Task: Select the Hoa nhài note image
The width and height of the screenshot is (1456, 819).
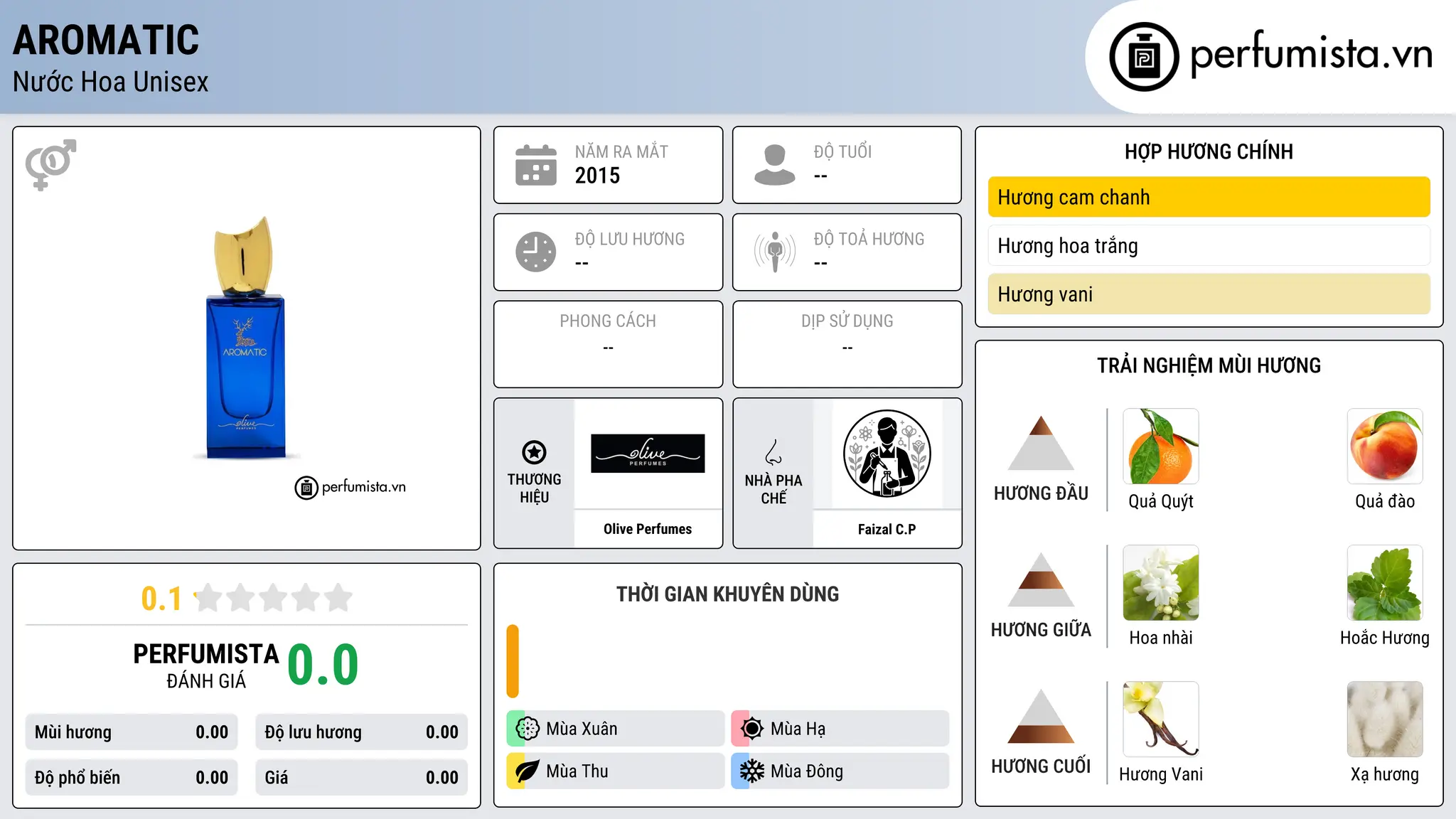Action: coord(1161,583)
